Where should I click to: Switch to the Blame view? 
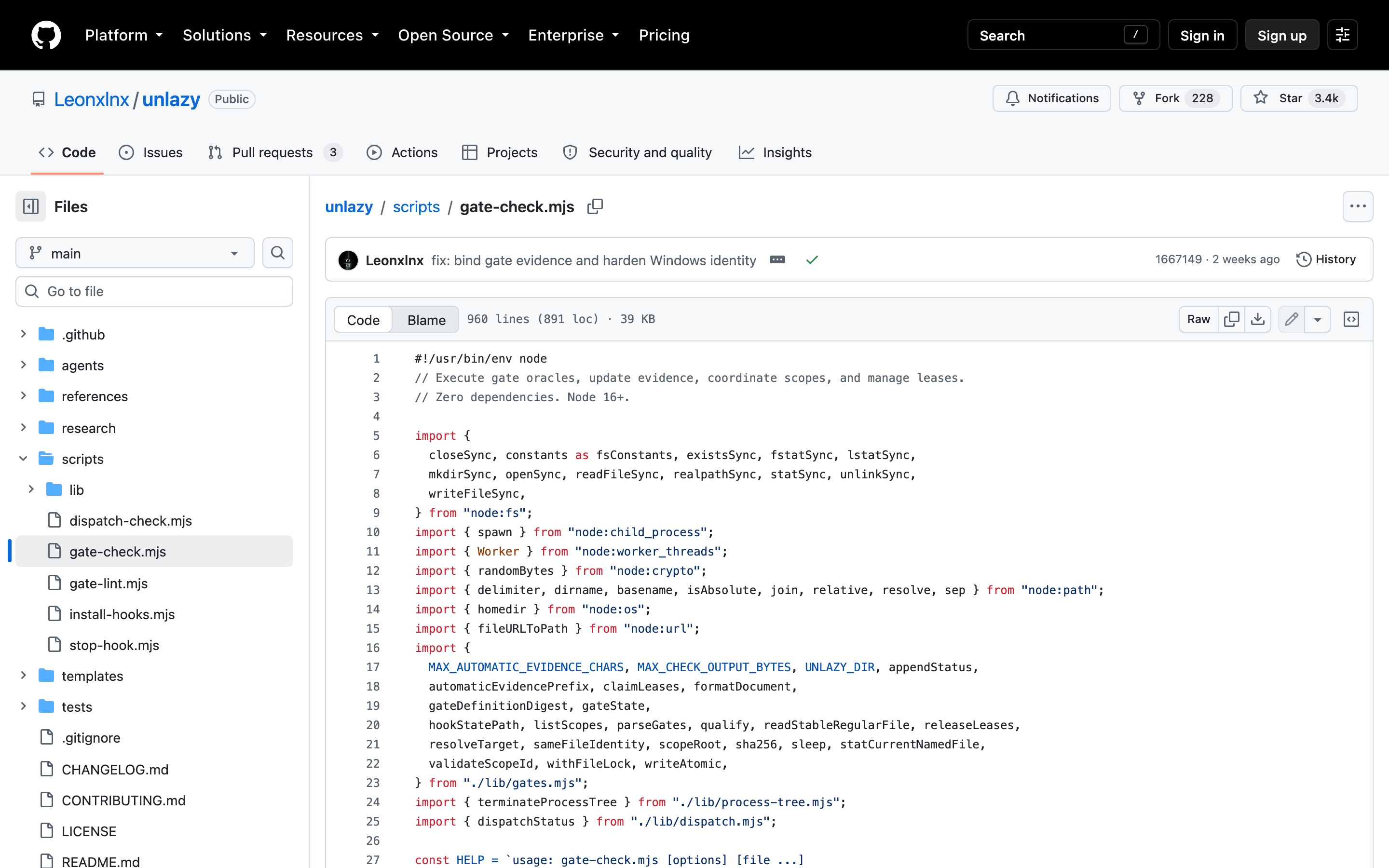click(426, 320)
